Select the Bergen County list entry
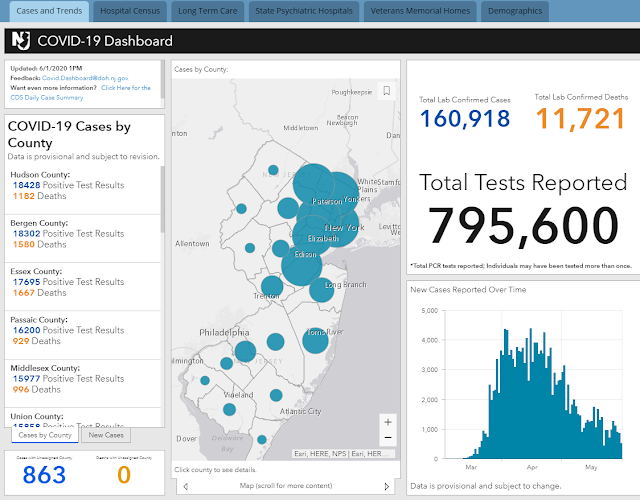Screen dimensions: 640x500 [82, 238]
